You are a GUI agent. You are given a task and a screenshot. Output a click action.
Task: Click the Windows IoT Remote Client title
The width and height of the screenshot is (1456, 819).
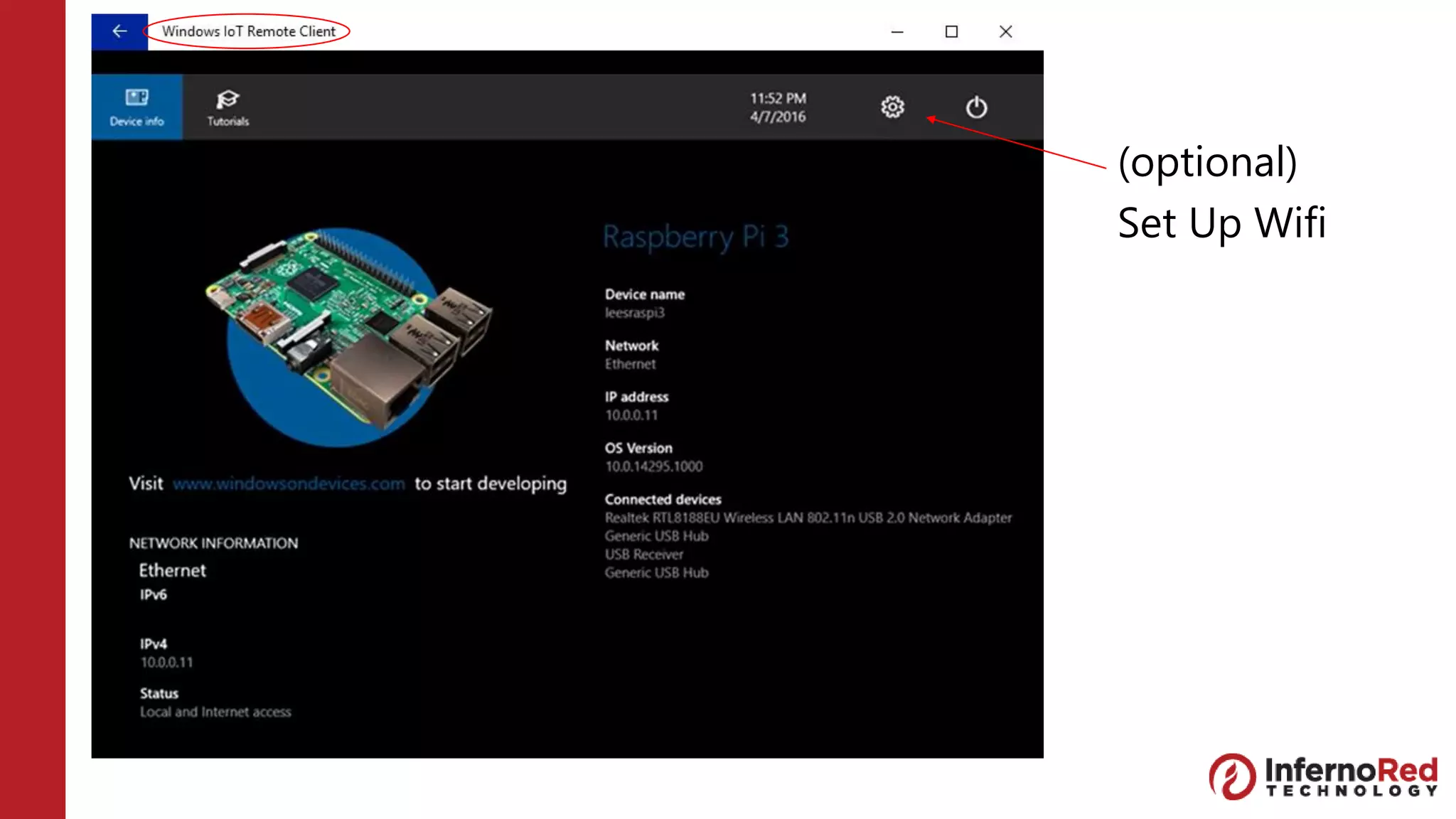click(248, 31)
